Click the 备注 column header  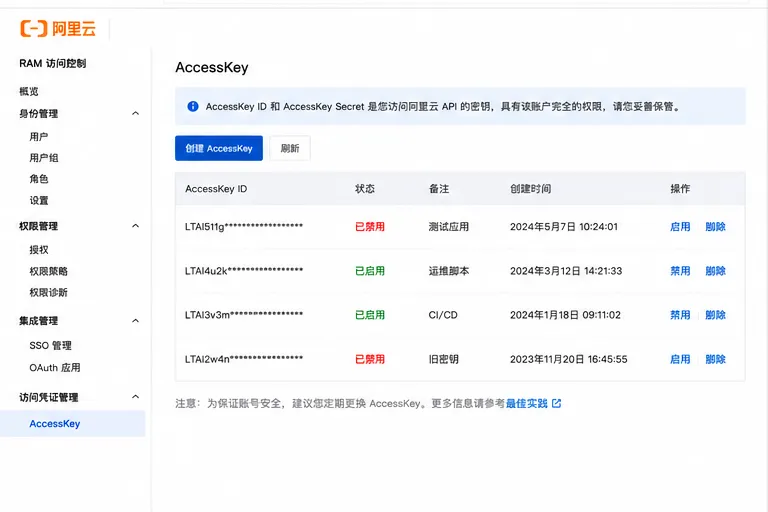click(x=439, y=189)
